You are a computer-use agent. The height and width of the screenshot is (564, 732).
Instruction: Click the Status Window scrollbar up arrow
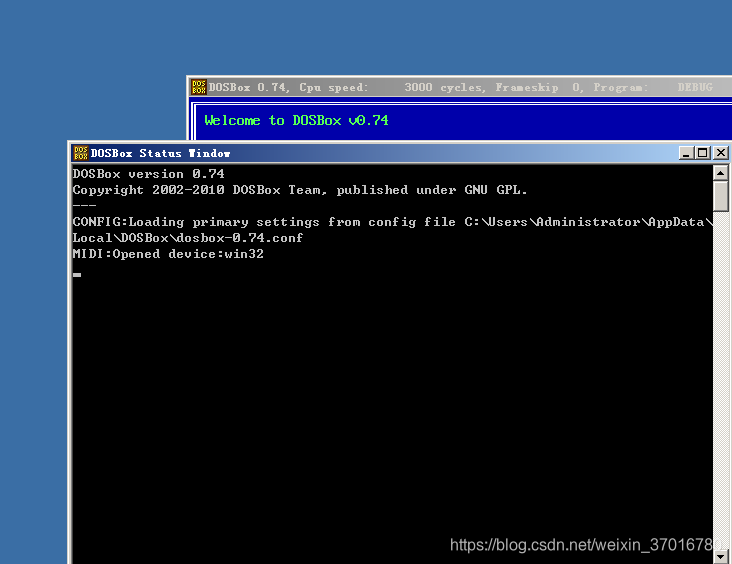pos(720,173)
